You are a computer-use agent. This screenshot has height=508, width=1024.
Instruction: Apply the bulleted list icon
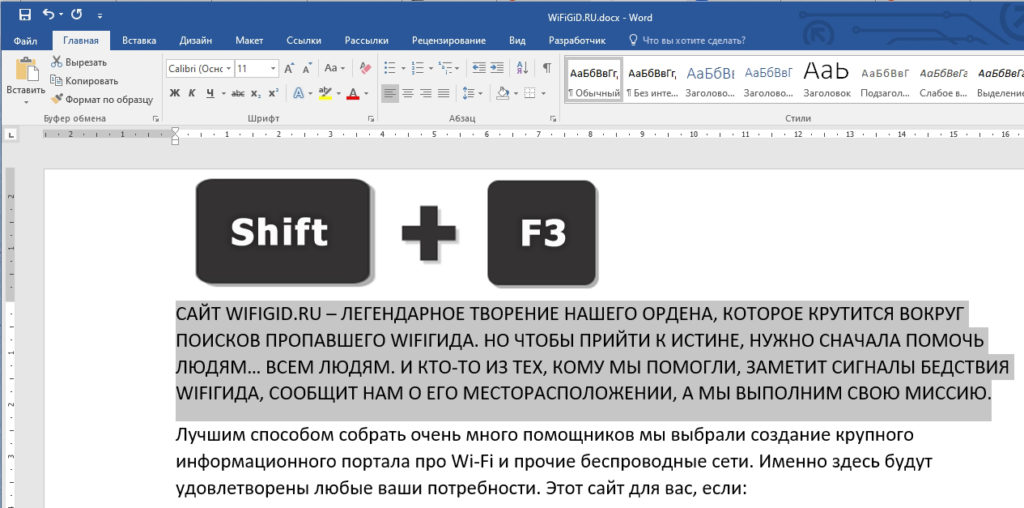[391, 68]
